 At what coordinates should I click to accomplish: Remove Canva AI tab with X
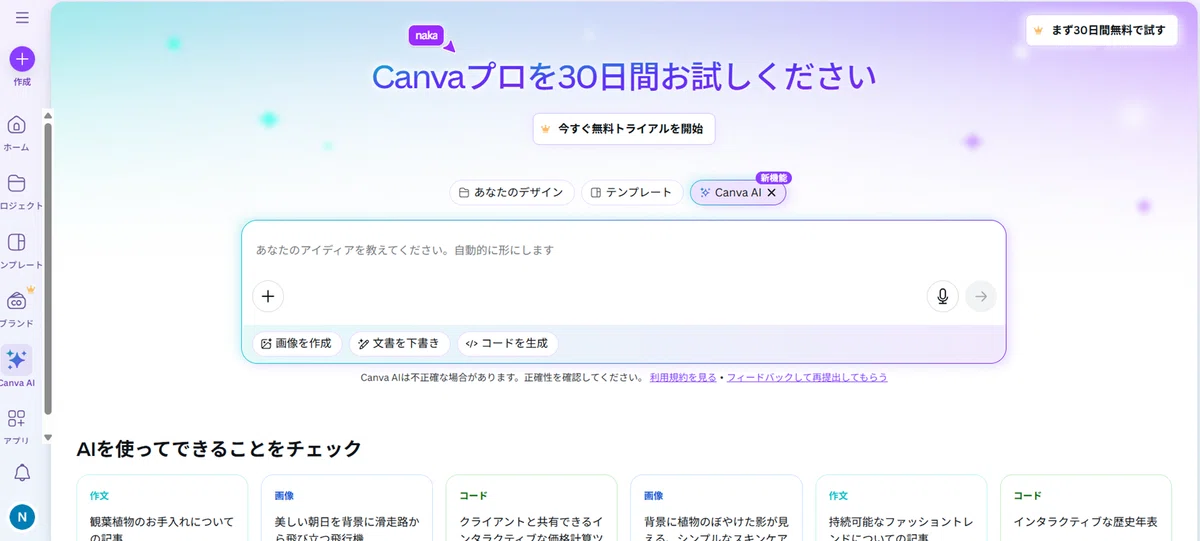771,193
